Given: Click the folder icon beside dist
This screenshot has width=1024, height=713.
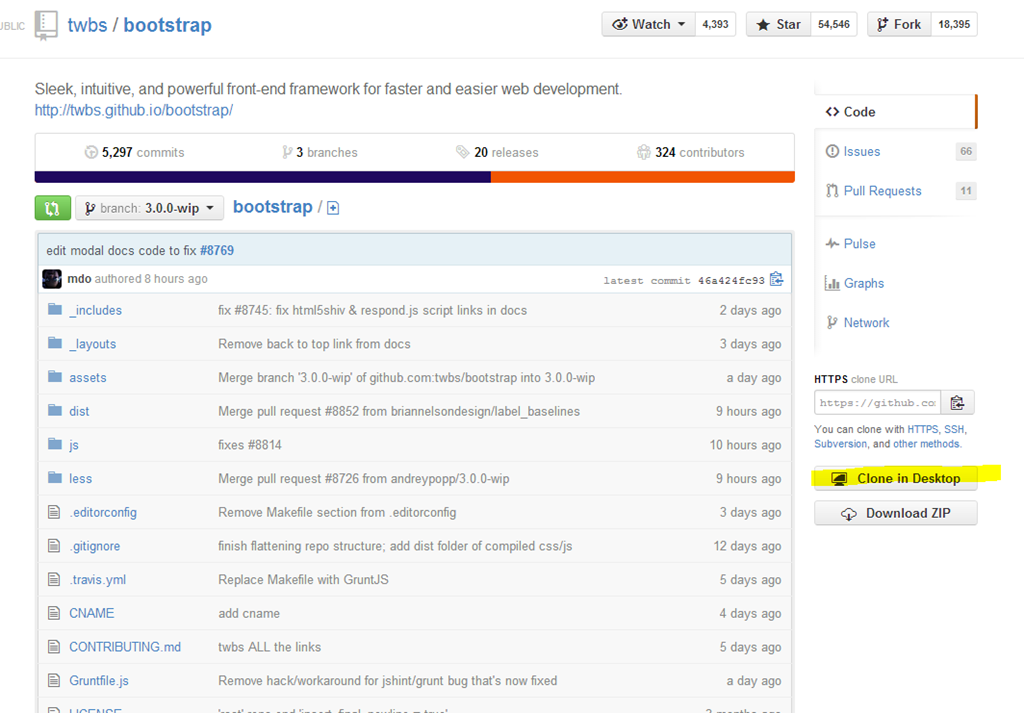Looking at the screenshot, I should [55, 410].
